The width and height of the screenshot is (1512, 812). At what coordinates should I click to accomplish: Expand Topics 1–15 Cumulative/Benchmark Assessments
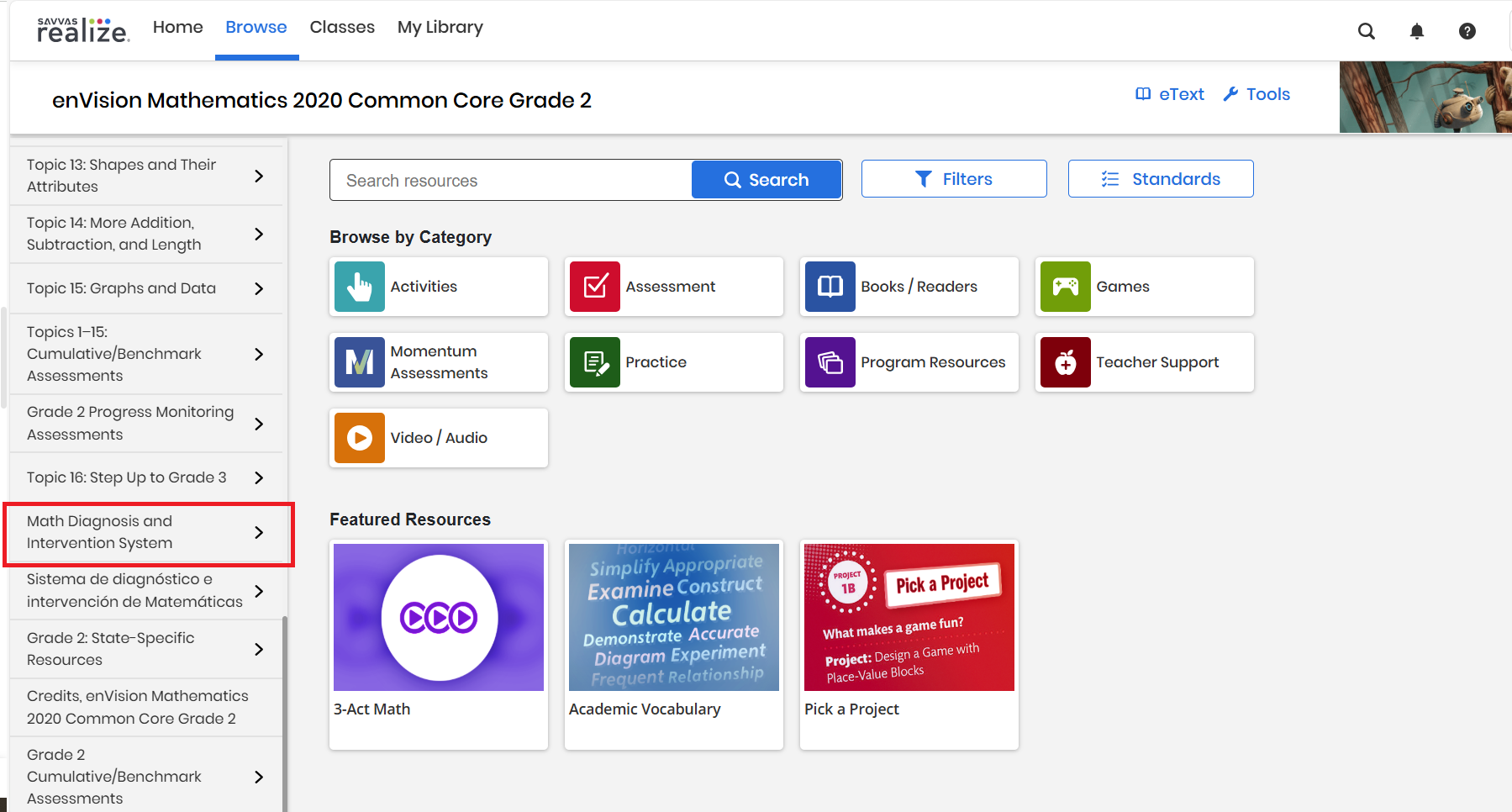[x=146, y=354]
